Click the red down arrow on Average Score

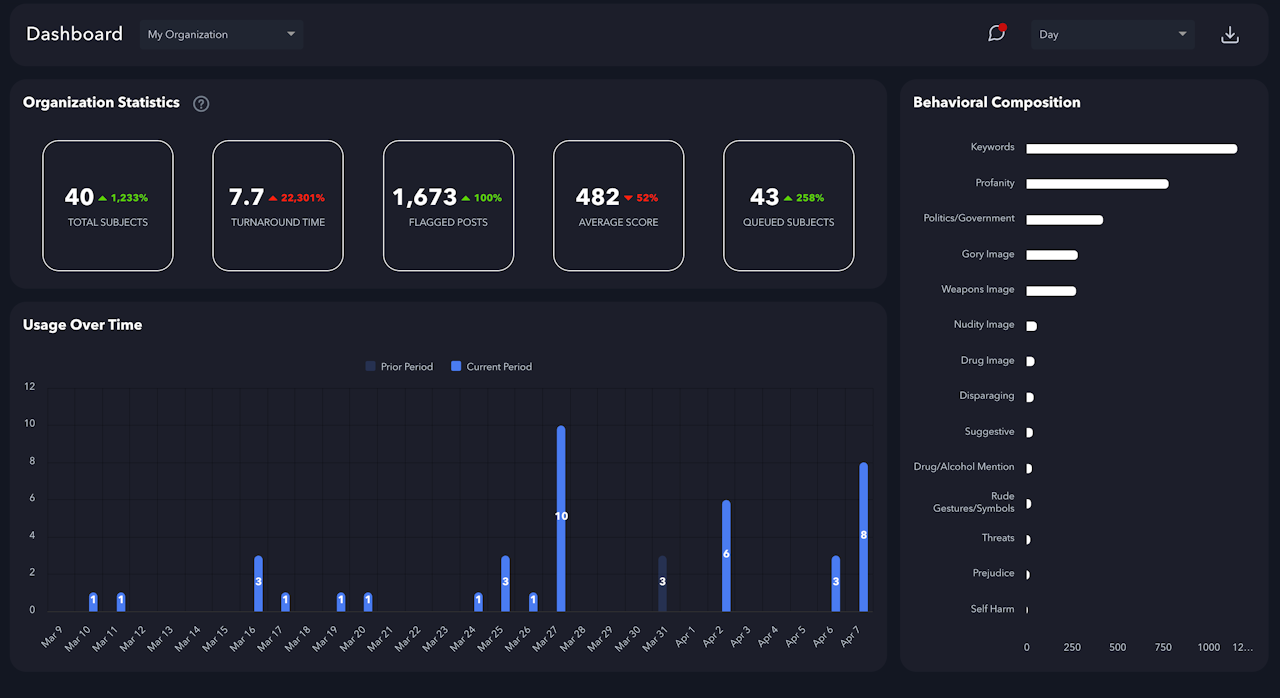click(x=628, y=198)
